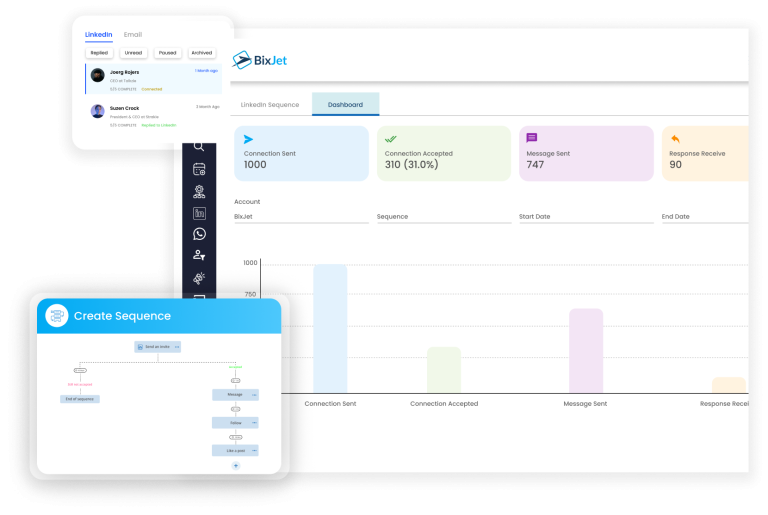Filter conversations by Replied
The image size is (768, 515).
(99, 53)
